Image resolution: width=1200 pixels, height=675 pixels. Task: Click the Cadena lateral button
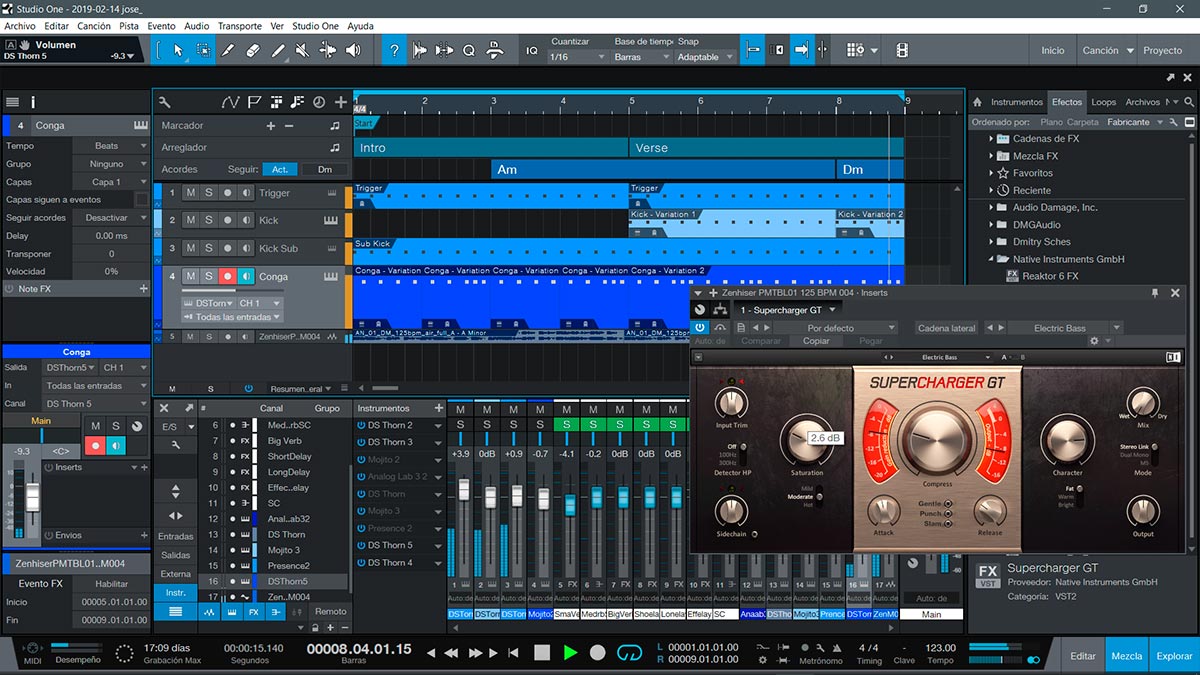946,328
